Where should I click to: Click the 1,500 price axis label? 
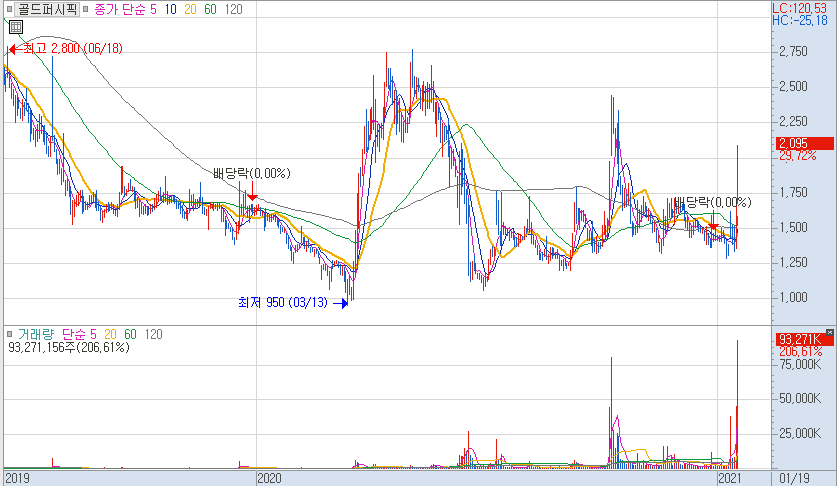(x=793, y=228)
